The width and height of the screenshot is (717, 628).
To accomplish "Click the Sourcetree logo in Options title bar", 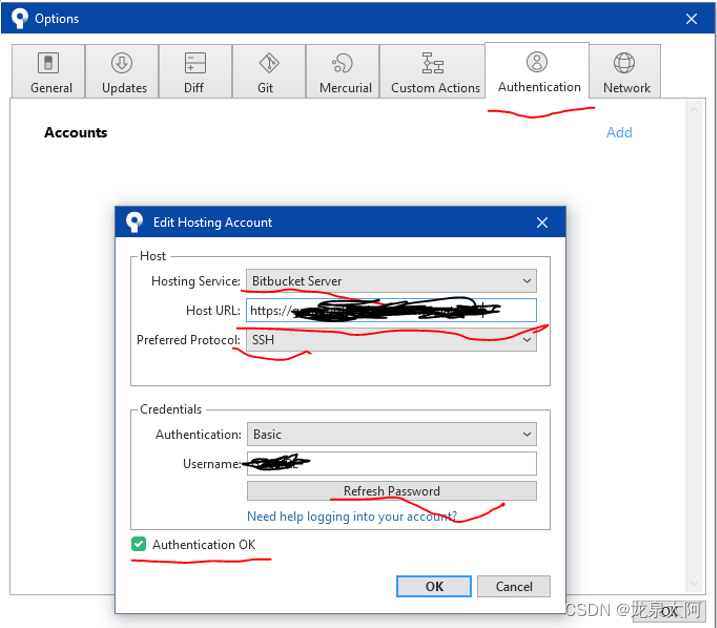I will (x=20, y=19).
